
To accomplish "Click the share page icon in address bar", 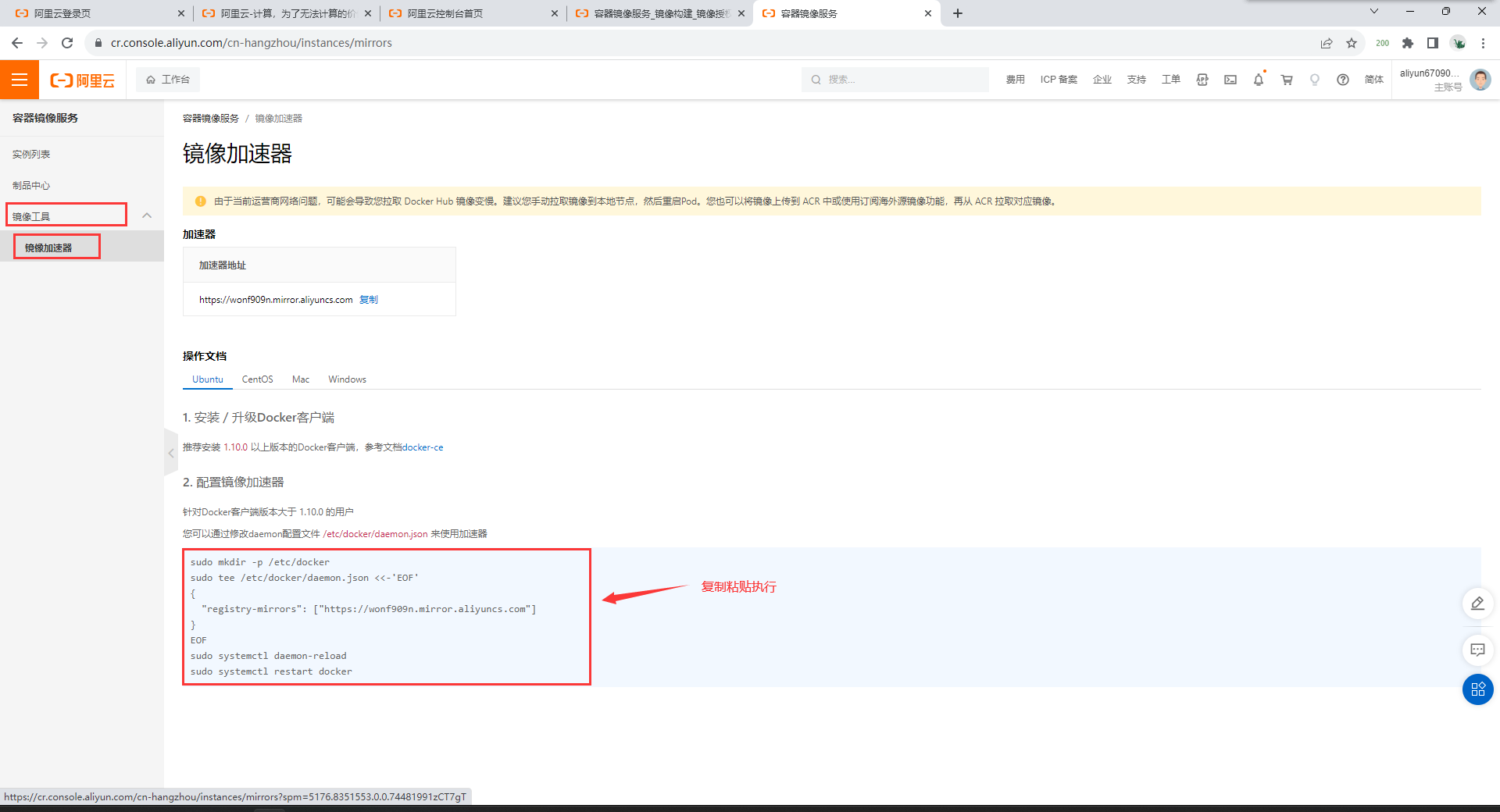I will [1327, 43].
